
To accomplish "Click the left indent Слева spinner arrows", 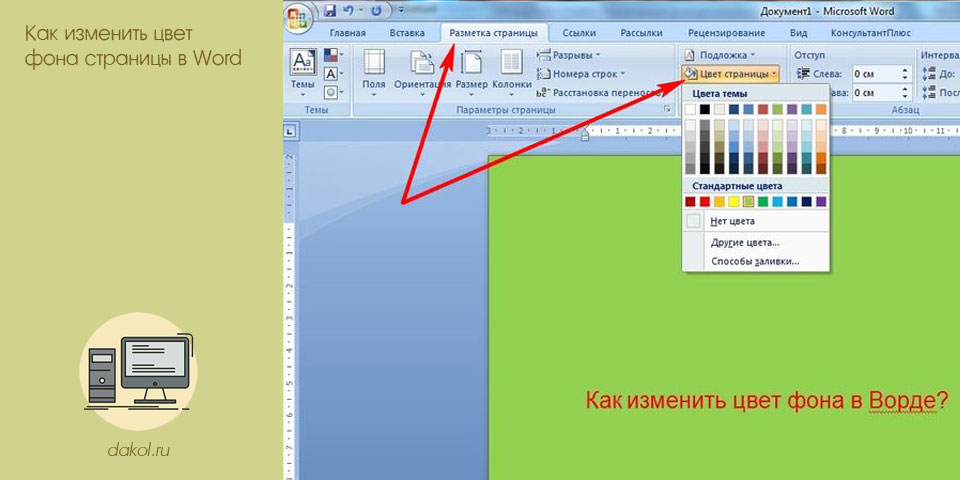I will click(906, 74).
